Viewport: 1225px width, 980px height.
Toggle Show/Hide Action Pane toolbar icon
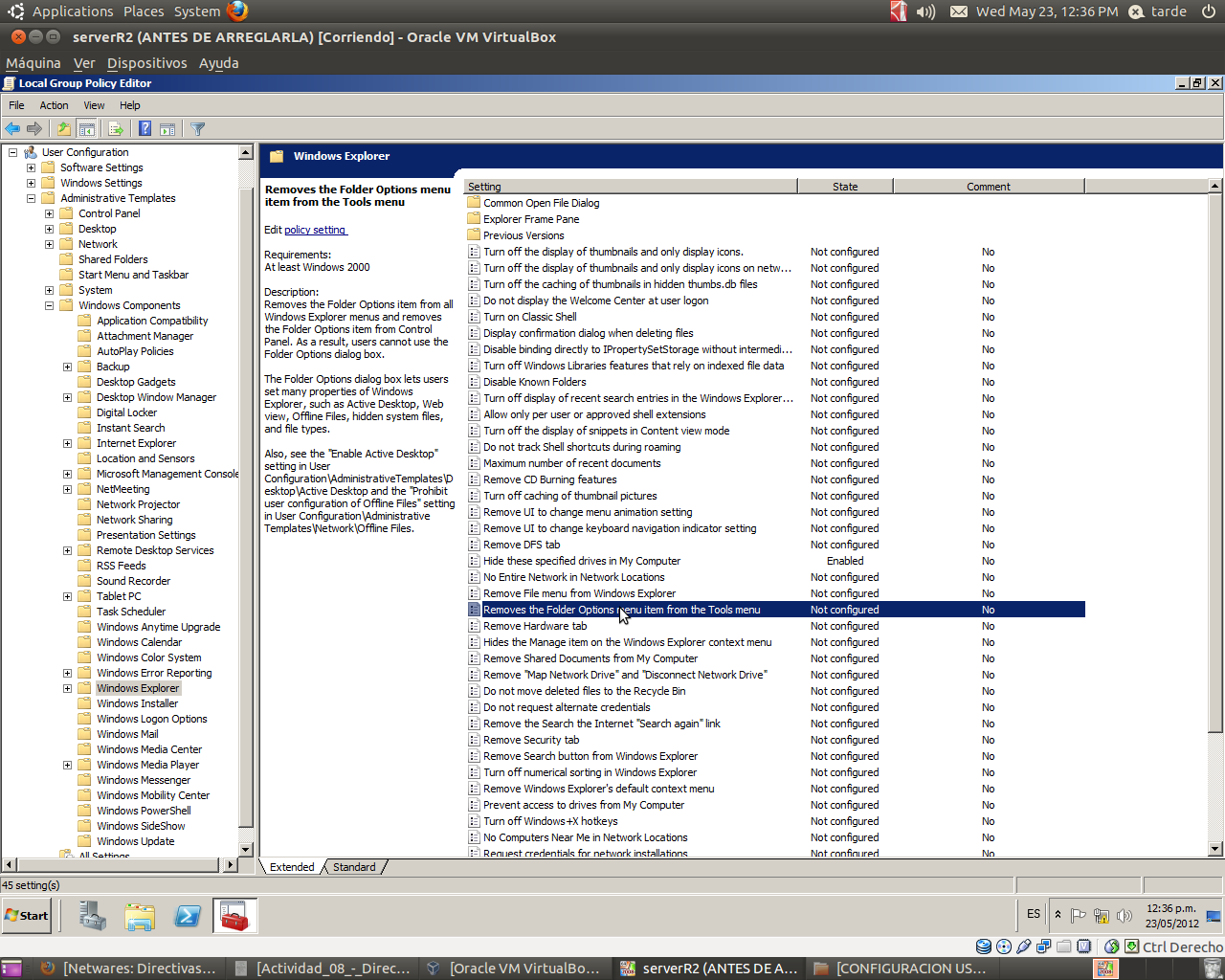pos(167,128)
